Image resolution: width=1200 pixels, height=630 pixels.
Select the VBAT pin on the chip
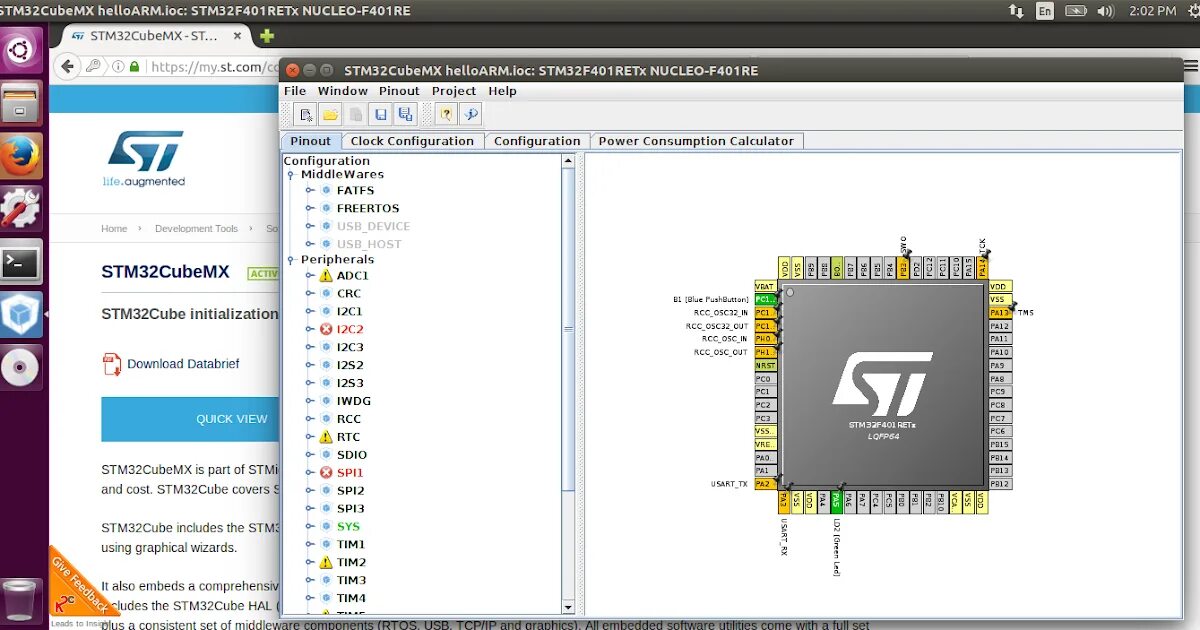(x=765, y=286)
